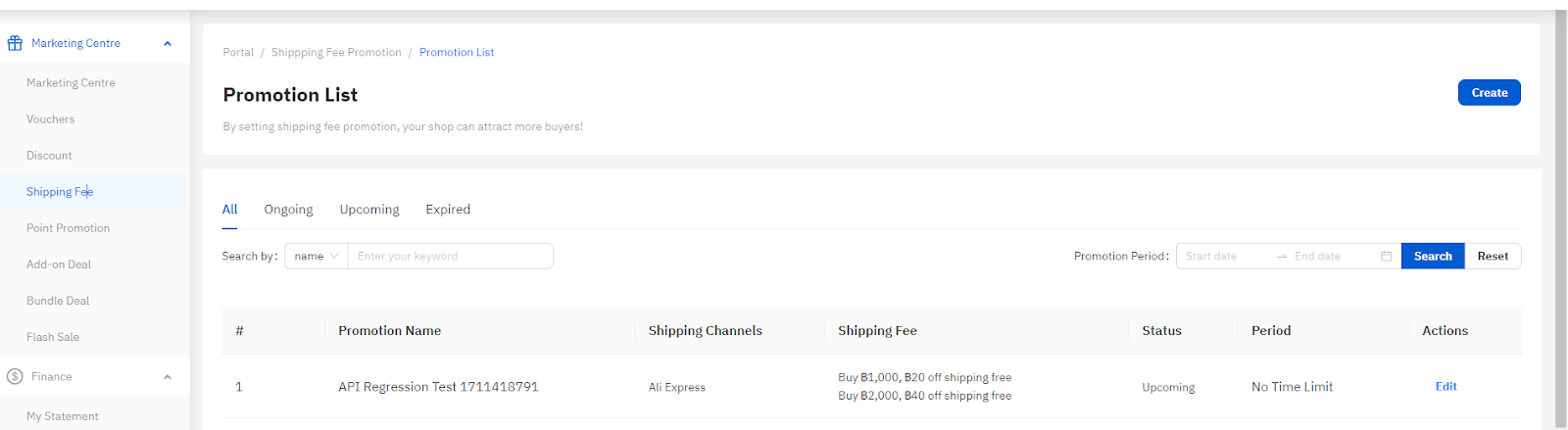Image resolution: width=1568 pixels, height=430 pixels.
Task: Switch to the Ongoing tab
Action: pyautogui.click(x=288, y=209)
